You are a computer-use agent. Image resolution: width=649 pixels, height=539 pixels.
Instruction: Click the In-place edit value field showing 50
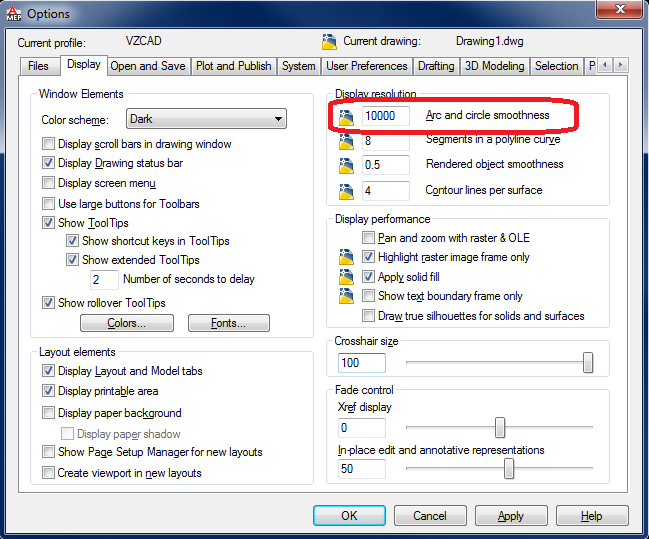(x=362, y=469)
